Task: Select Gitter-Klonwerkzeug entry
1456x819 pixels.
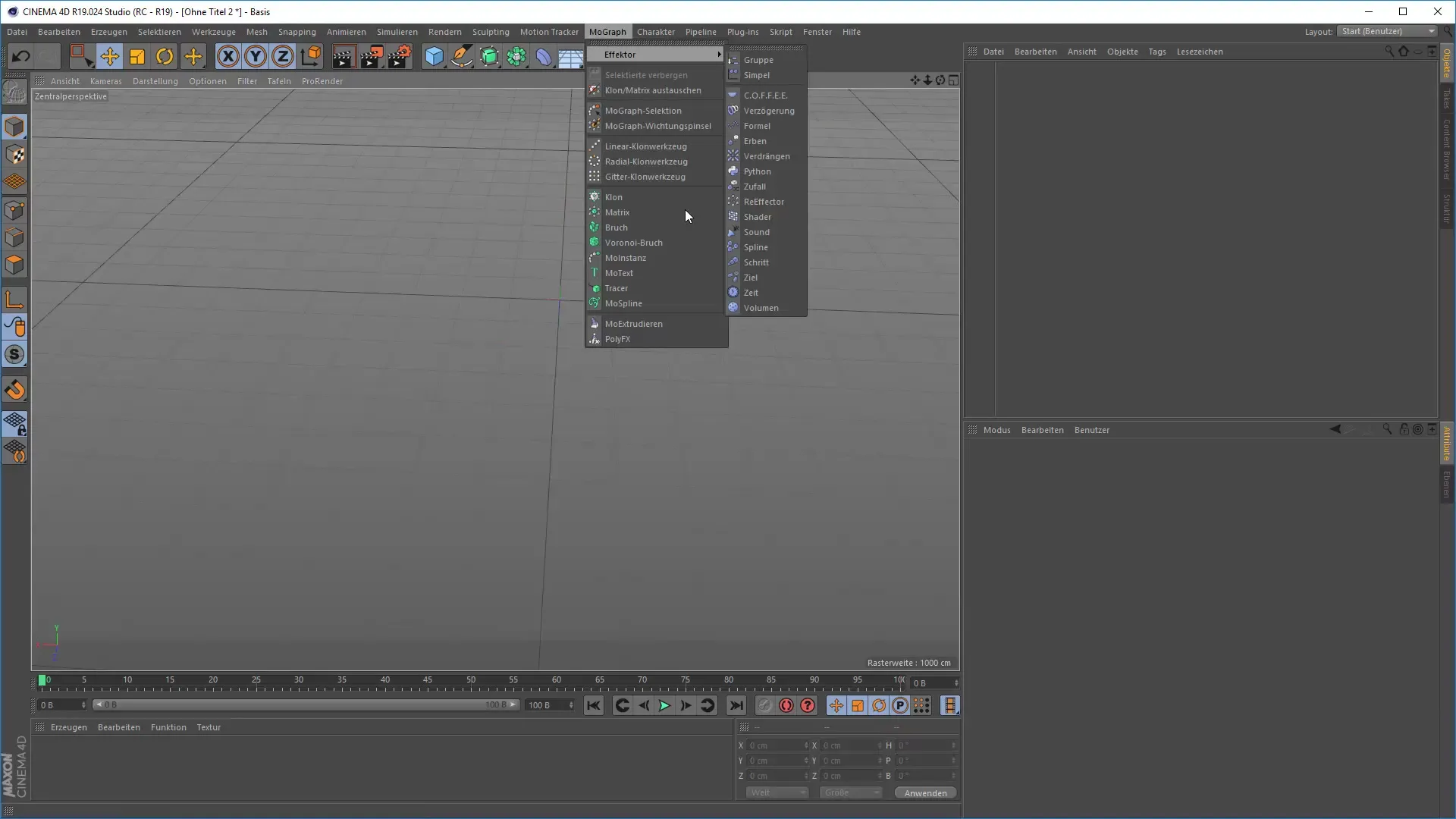Action: pos(656,177)
